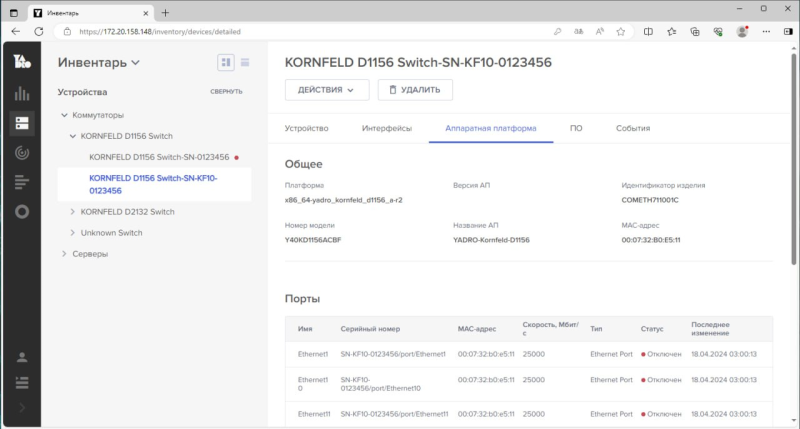Open a new browser tab
This screenshot has height=429, width=800.
pos(165,13)
